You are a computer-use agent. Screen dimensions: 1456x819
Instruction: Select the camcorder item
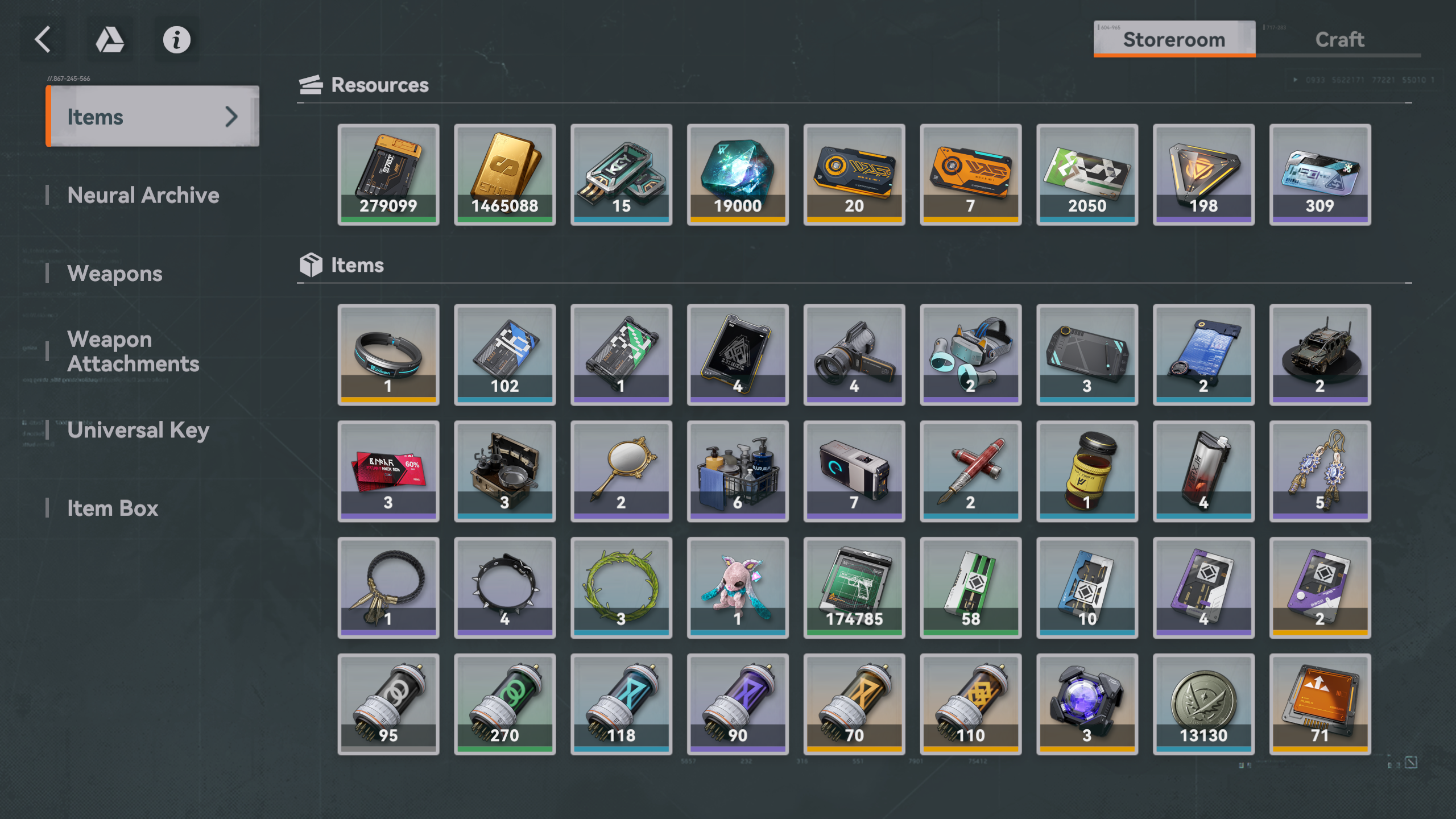(854, 355)
